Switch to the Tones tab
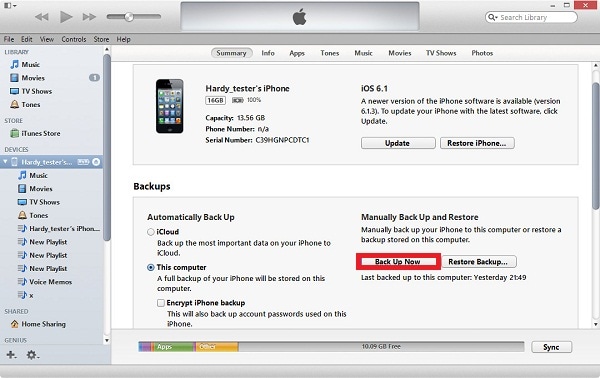The height and width of the screenshot is (378, 600). click(330, 53)
